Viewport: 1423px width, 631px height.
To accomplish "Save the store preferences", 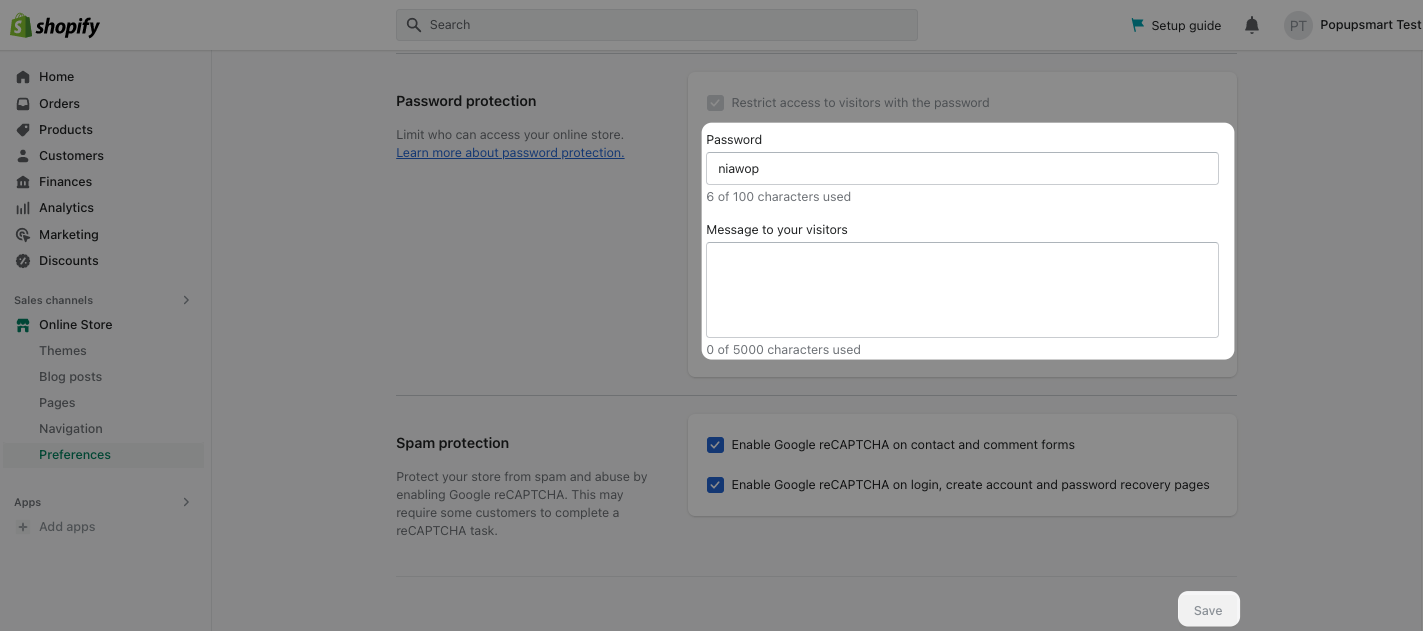I will coord(1208,609).
